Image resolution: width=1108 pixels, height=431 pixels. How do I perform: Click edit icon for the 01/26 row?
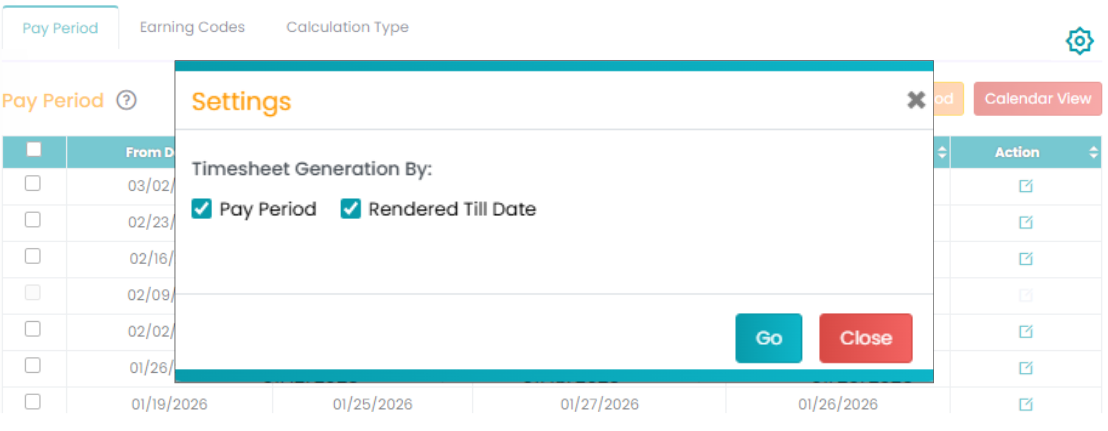tap(1025, 368)
